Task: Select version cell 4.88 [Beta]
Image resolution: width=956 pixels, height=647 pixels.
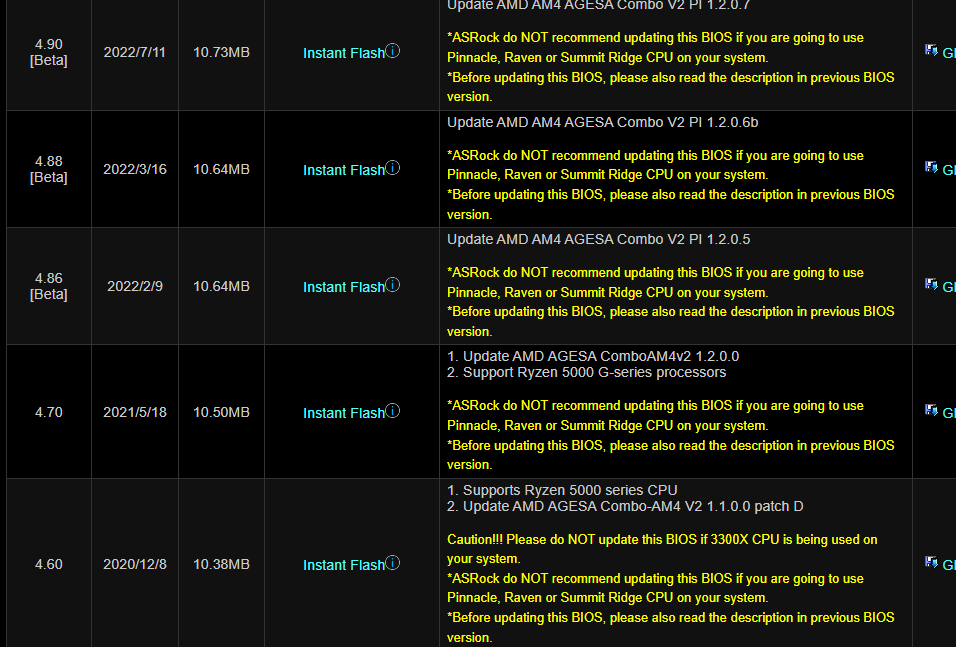Action: click(49, 170)
